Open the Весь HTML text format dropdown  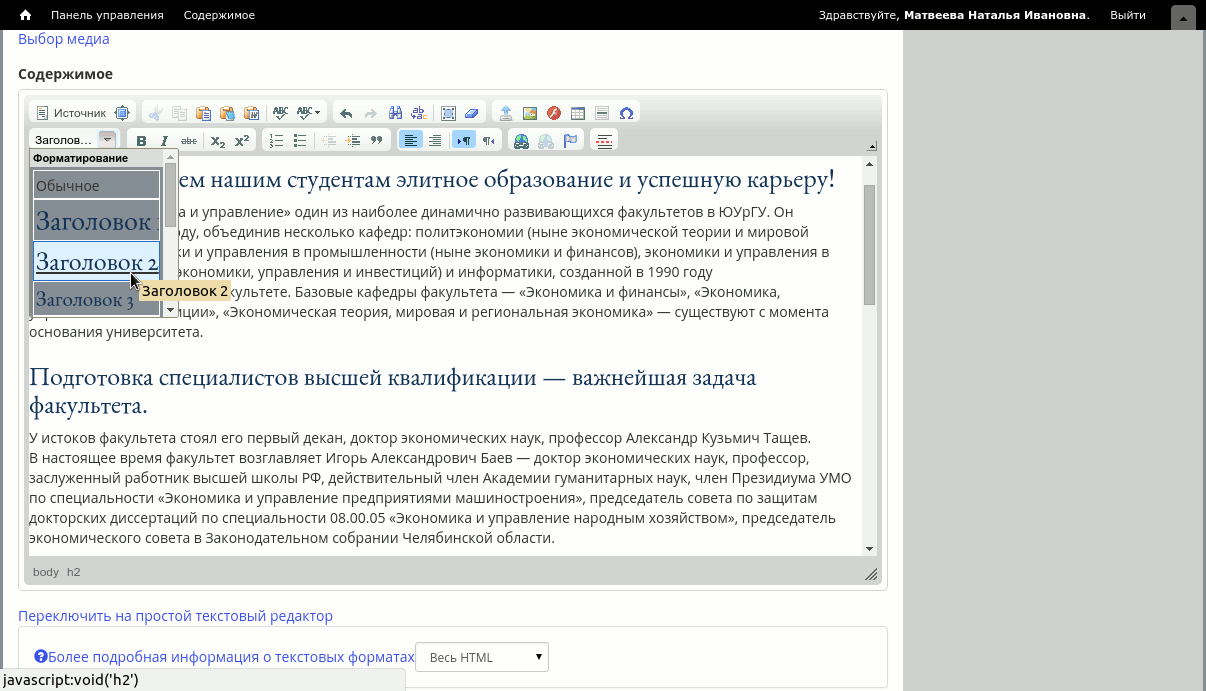click(482, 657)
